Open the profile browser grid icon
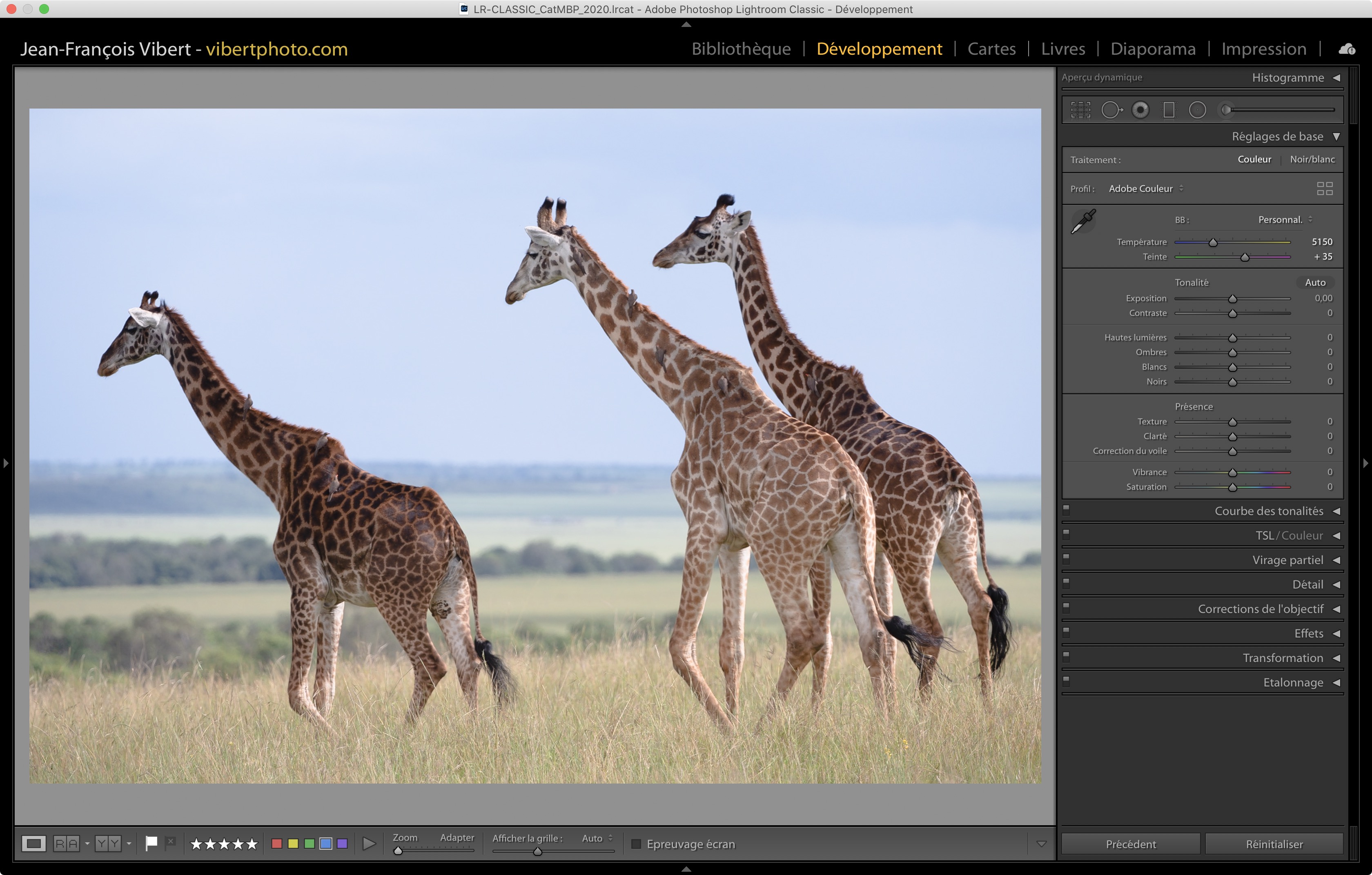 point(1325,189)
